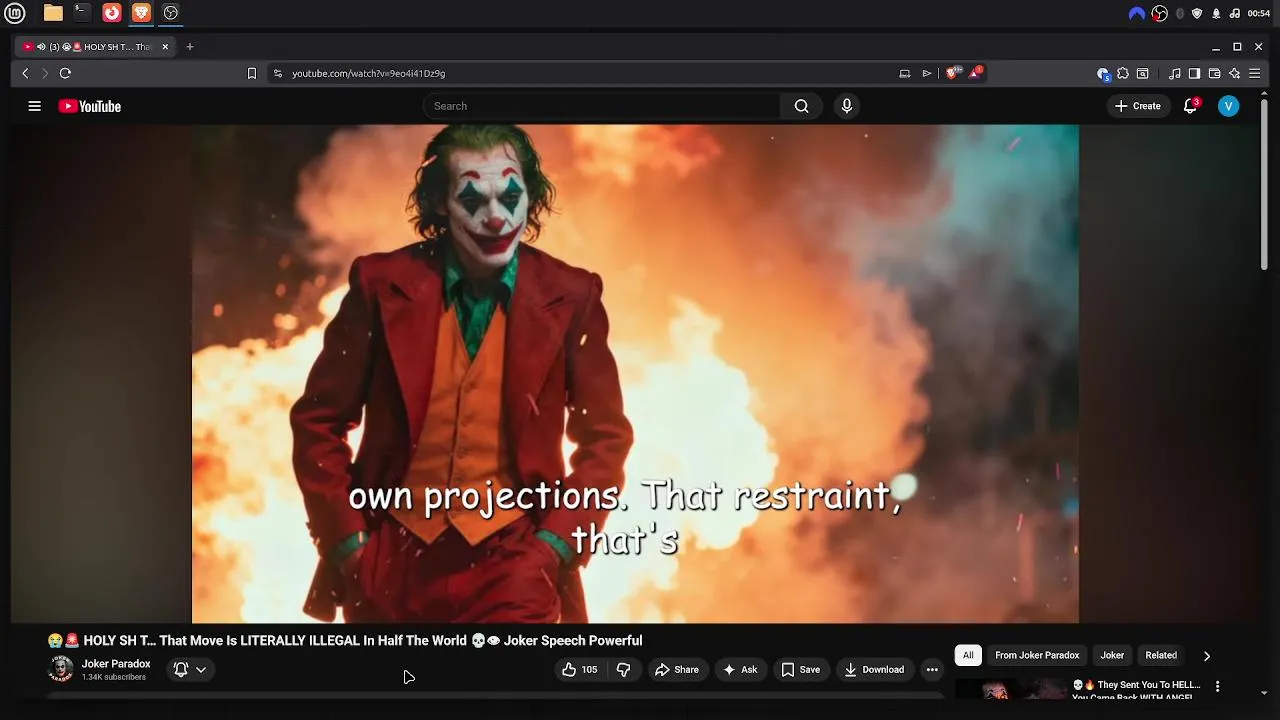Image resolution: width=1280 pixels, height=720 pixels.
Task: Start voice search with microphone icon
Action: pos(847,106)
